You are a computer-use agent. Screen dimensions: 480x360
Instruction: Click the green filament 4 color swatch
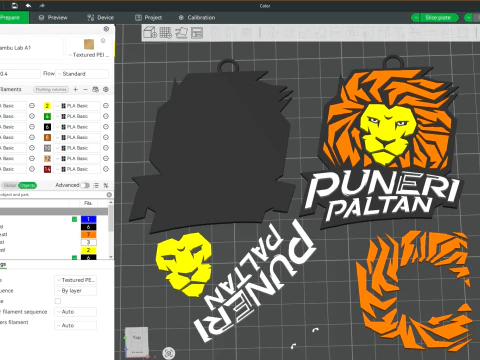pyautogui.click(x=47, y=116)
